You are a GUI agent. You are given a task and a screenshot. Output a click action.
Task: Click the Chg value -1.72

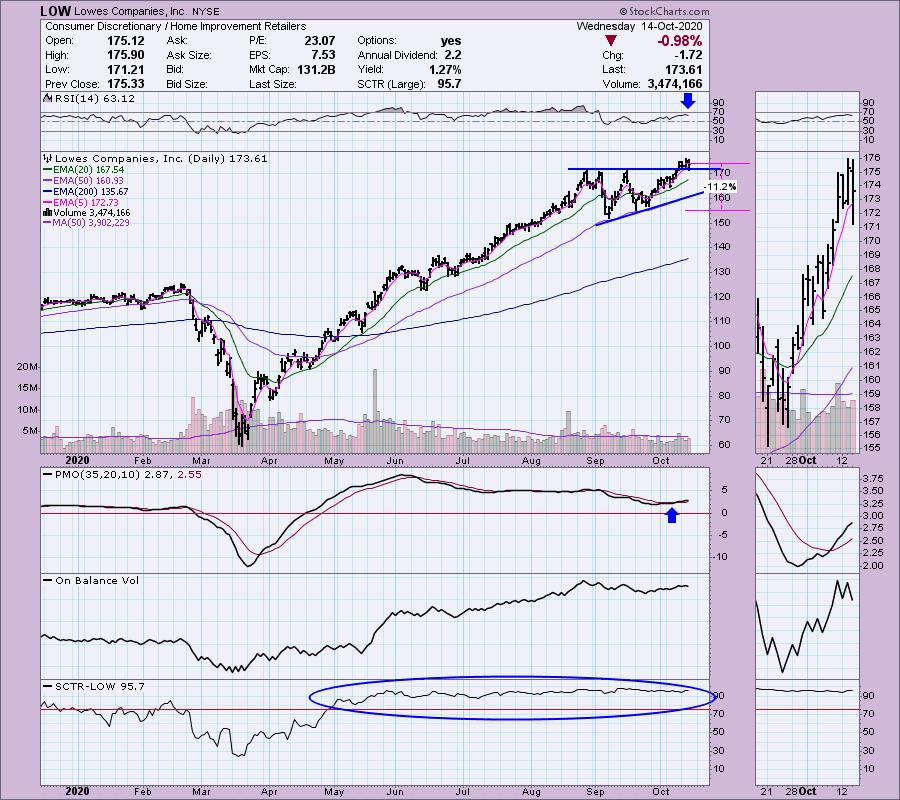pos(686,55)
